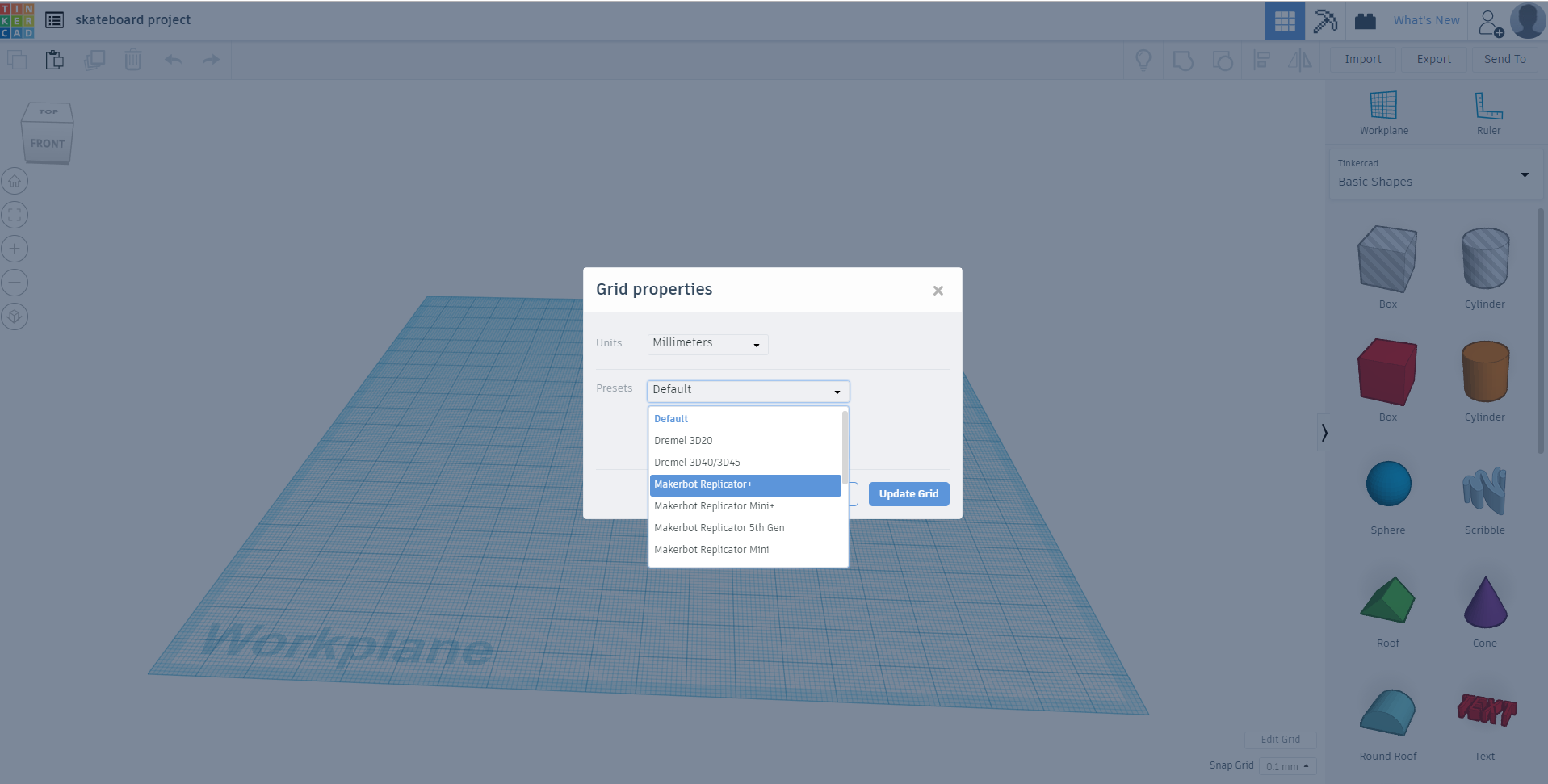The height and width of the screenshot is (784, 1548).
Task: Click the Edit Grid button
Action: (x=1281, y=740)
